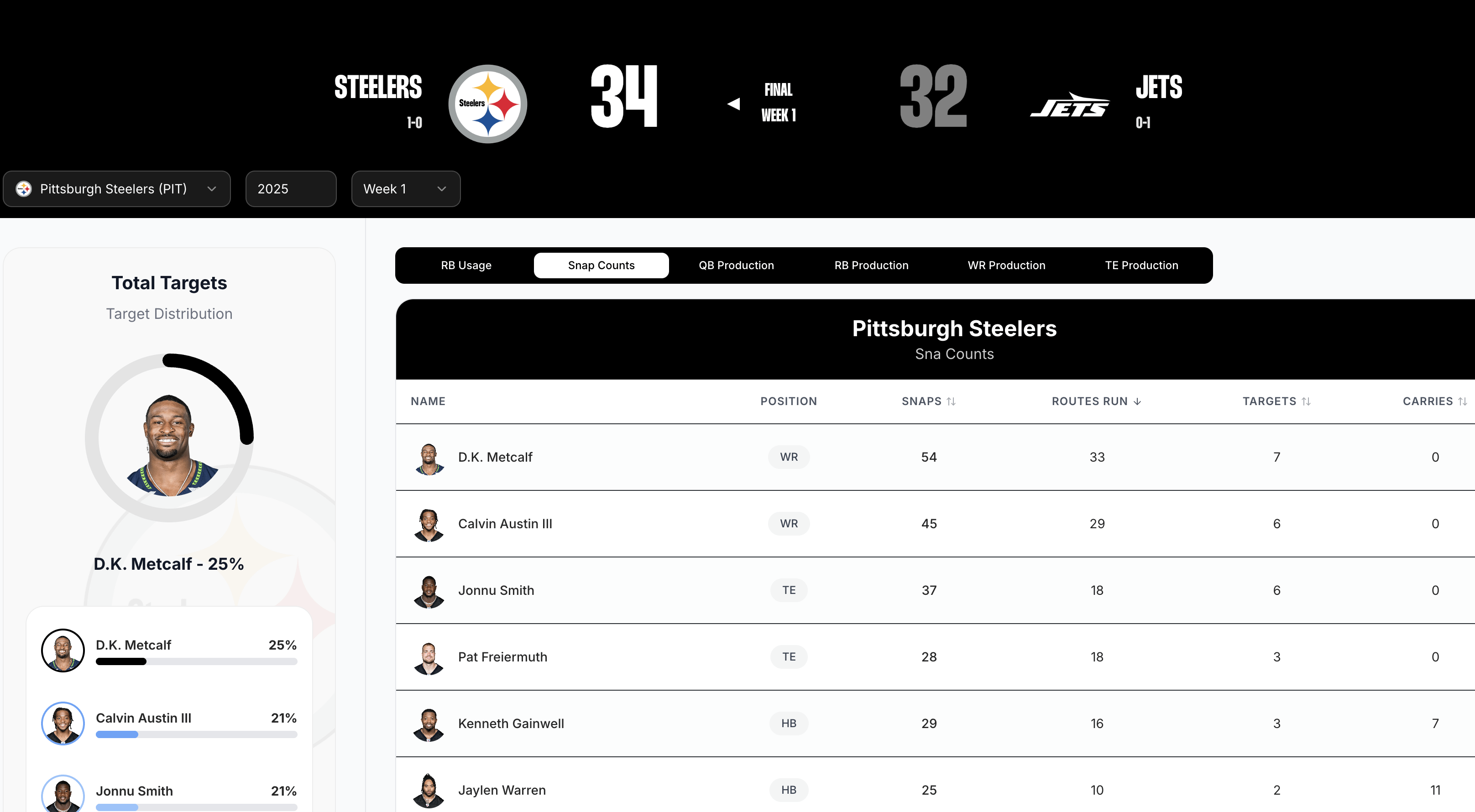Click the Steelers logo in scoreboard
The width and height of the screenshot is (1475, 812).
(487, 104)
